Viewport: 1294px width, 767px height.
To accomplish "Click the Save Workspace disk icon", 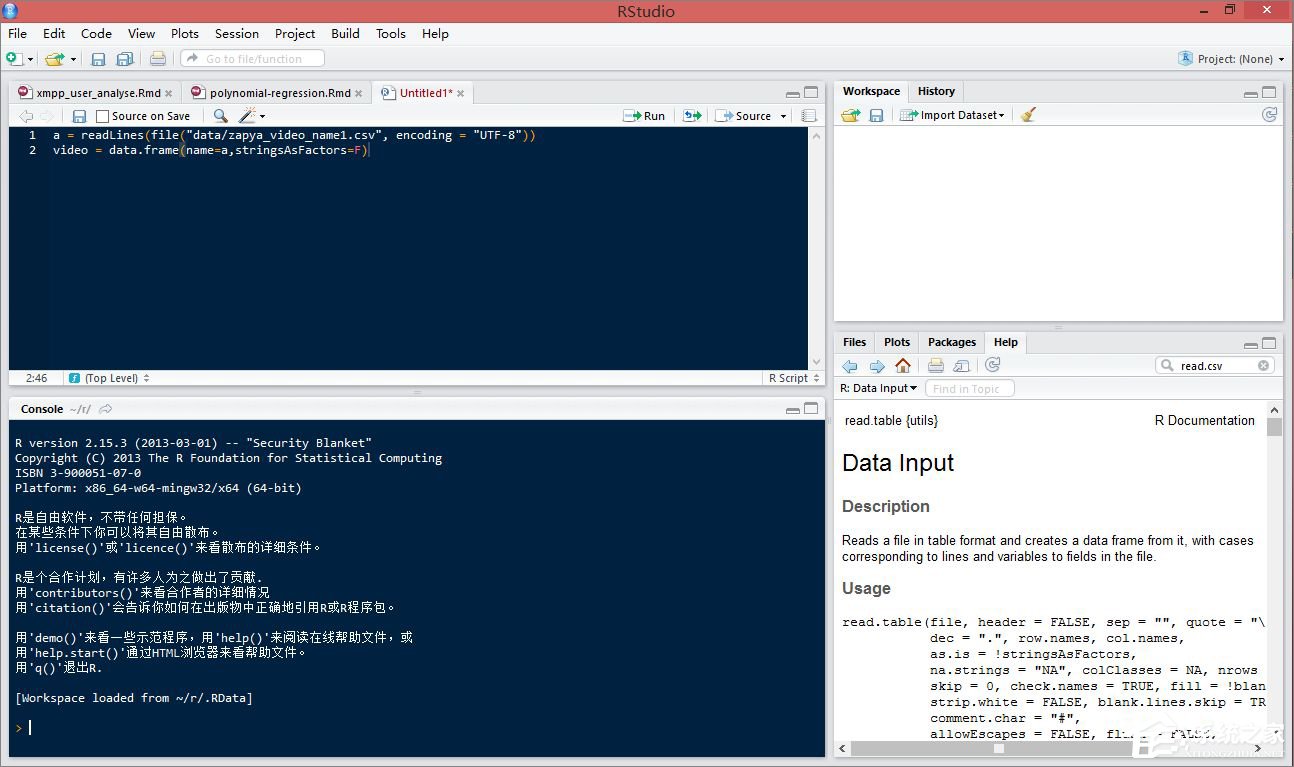I will [x=876, y=115].
